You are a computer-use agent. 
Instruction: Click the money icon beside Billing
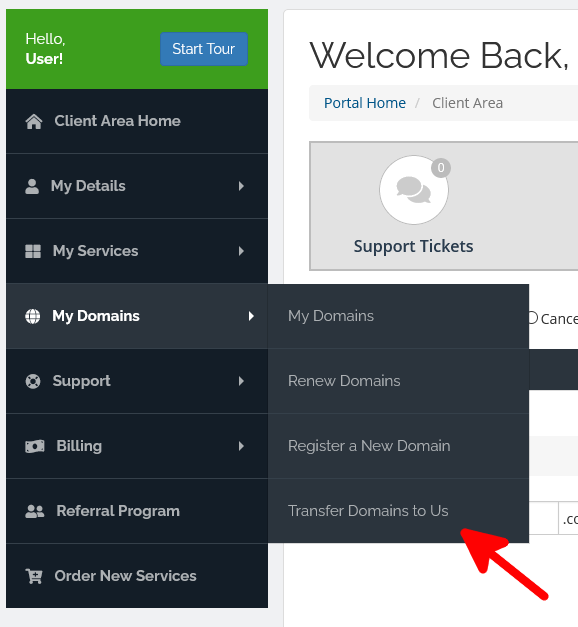click(35, 446)
